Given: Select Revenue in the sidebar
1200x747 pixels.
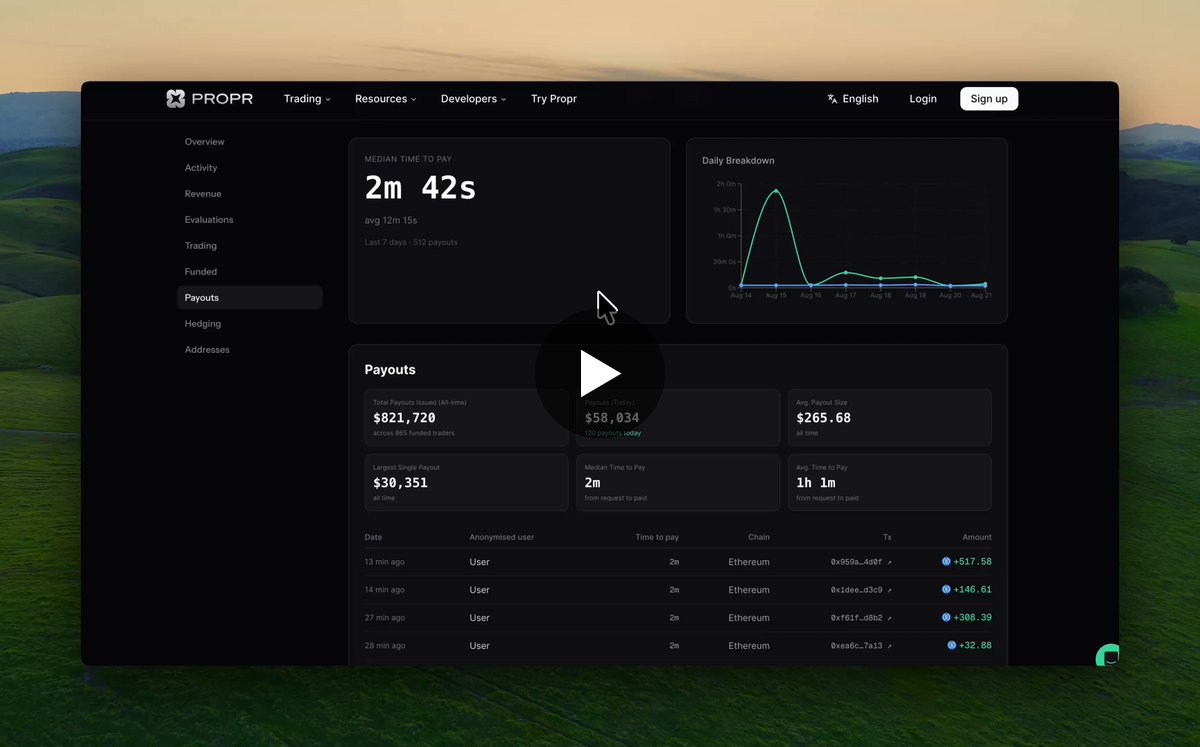Looking at the screenshot, I should click(x=203, y=194).
